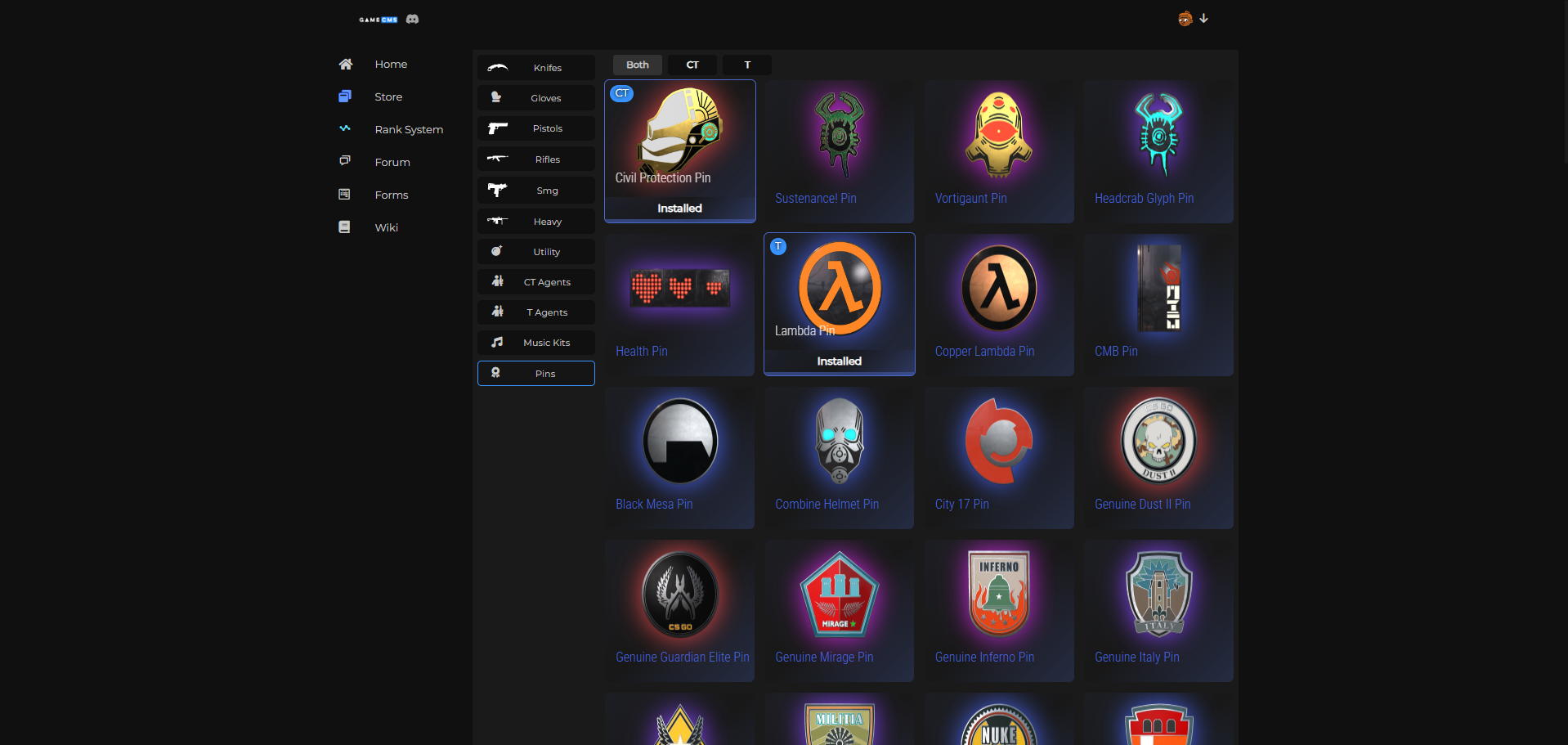The height and width of the screenshot is (745, 1568).
Task: Choose the Sustenance! Pin
Action: tap(840, 151)
